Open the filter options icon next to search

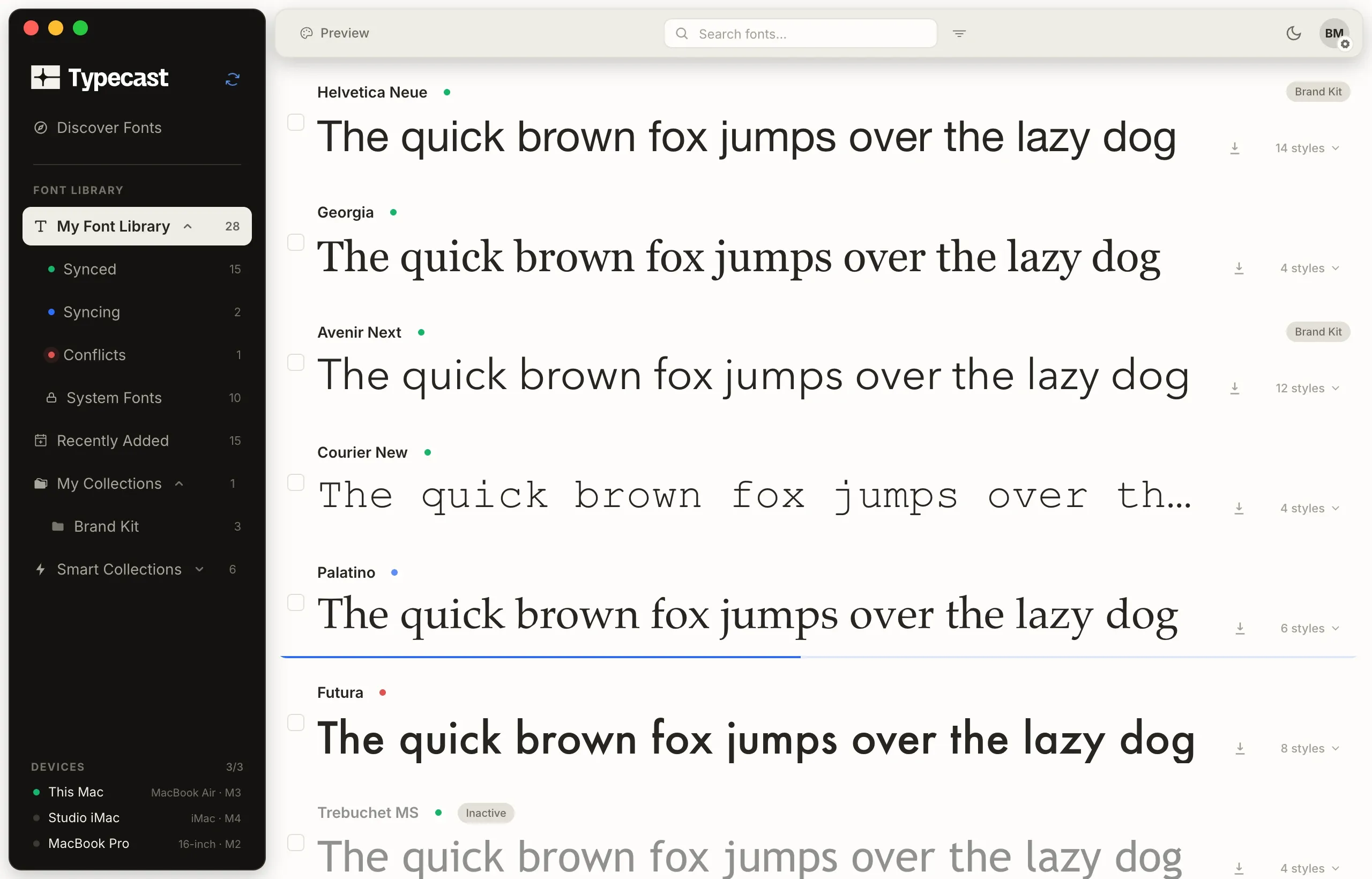click(959, 33)
